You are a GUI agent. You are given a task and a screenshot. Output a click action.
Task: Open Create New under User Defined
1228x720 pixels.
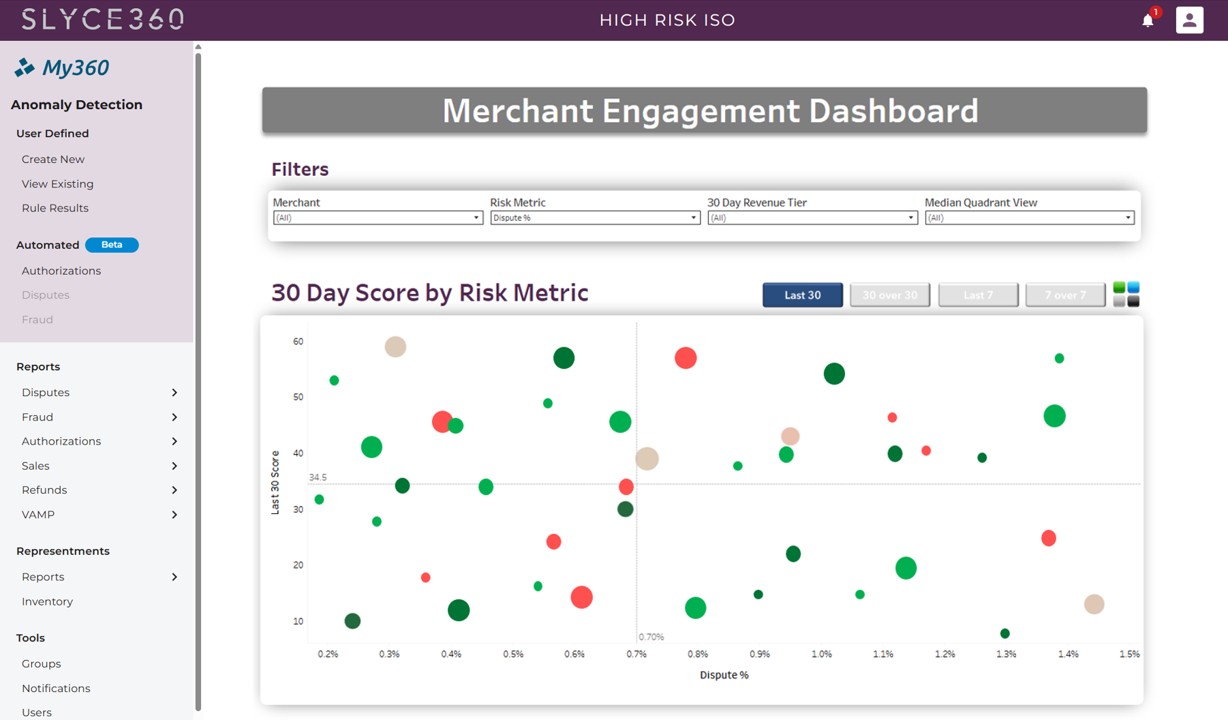point(53,159)
